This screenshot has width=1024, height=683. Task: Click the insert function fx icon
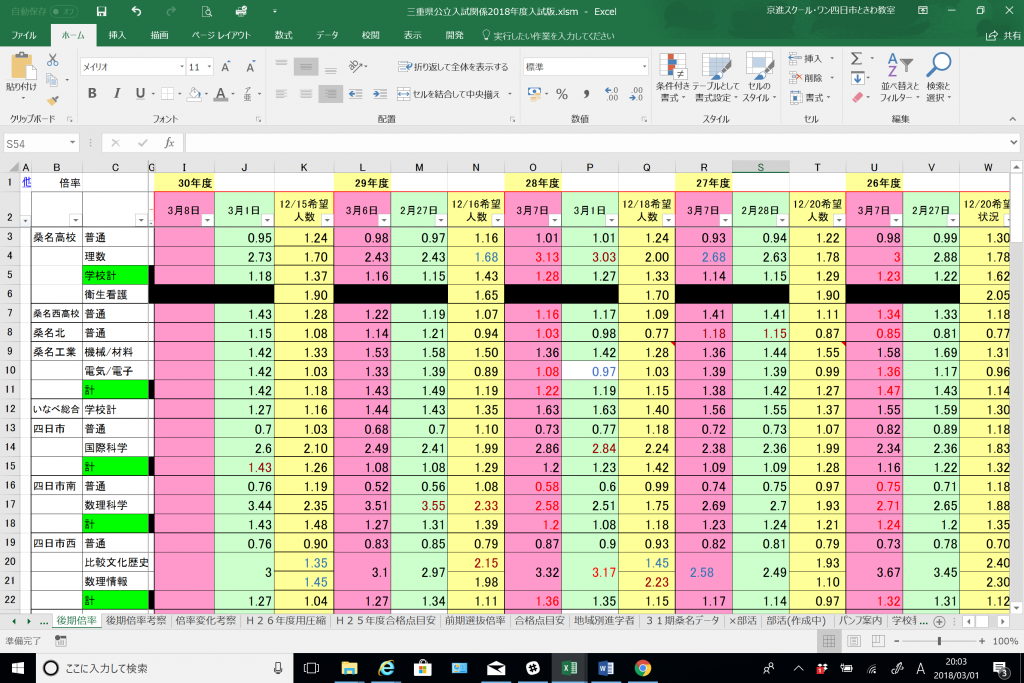[x=169, y=143]
